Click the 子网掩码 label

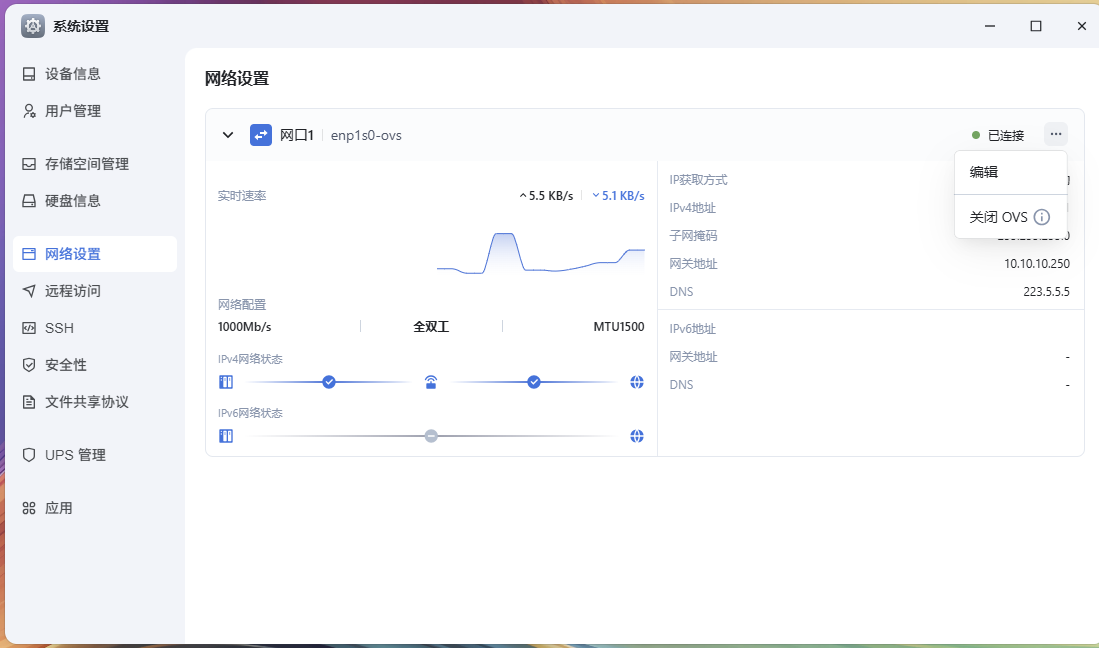(693, 235)
